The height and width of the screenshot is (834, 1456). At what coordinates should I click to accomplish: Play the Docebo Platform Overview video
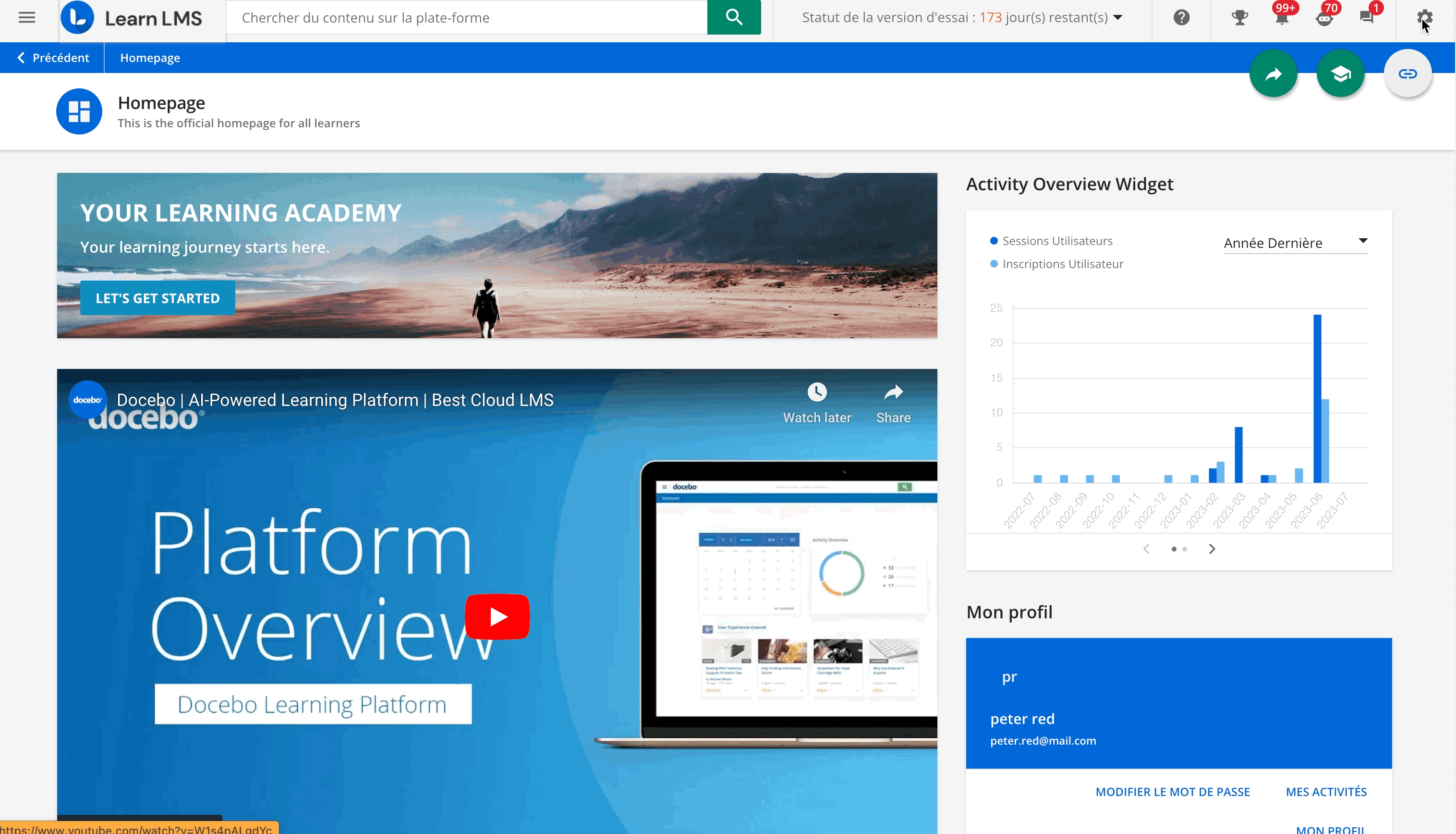tap(497, 616)
